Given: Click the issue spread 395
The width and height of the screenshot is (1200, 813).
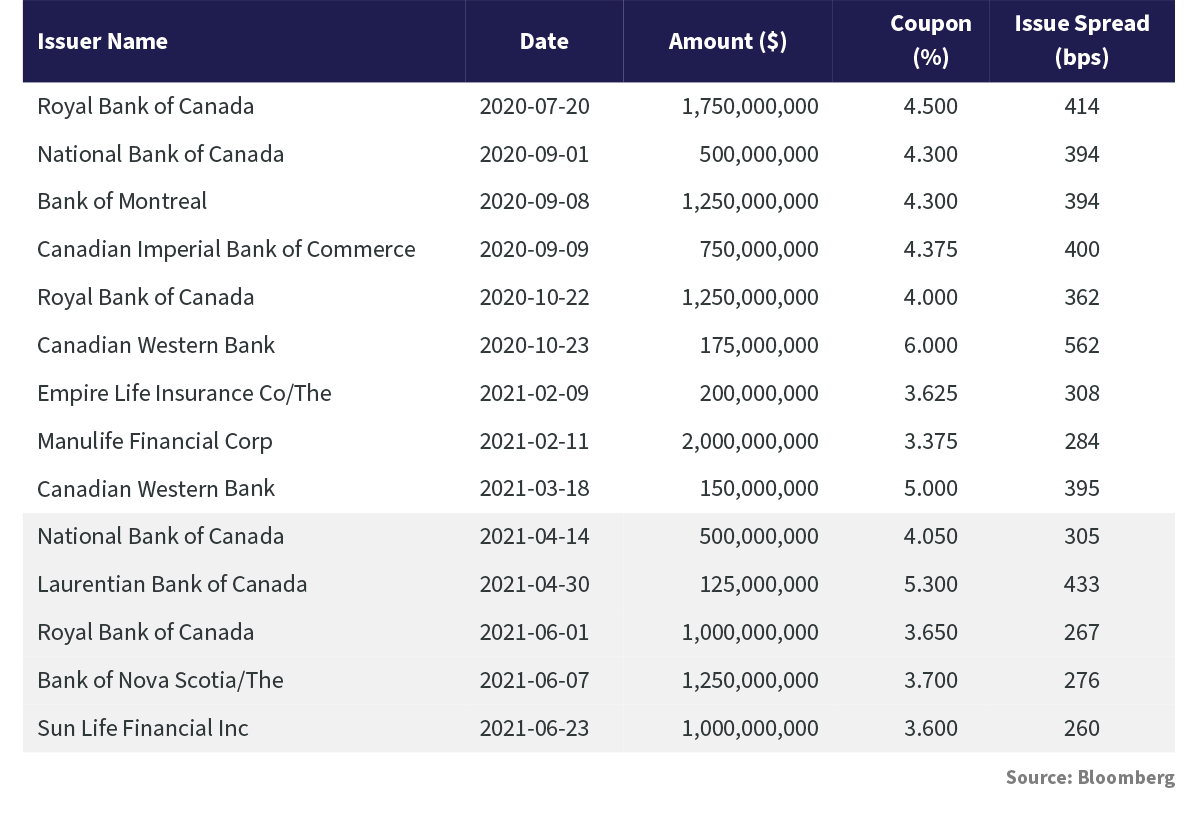Looking at the screenshot, I should [1082, 488].
